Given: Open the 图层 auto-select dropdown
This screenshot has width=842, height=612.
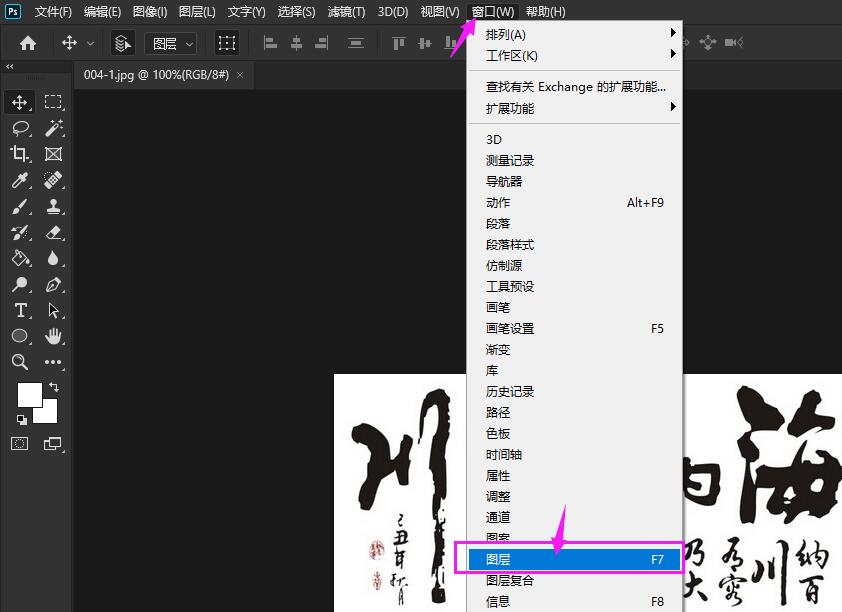Looking at the screenshot, I should point(171,43).
